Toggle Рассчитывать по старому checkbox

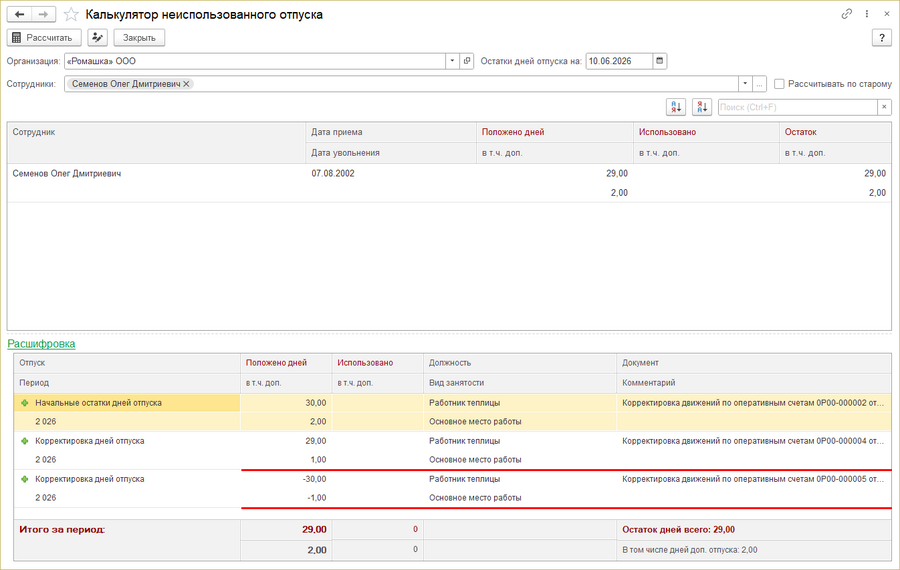click(779, 84)
